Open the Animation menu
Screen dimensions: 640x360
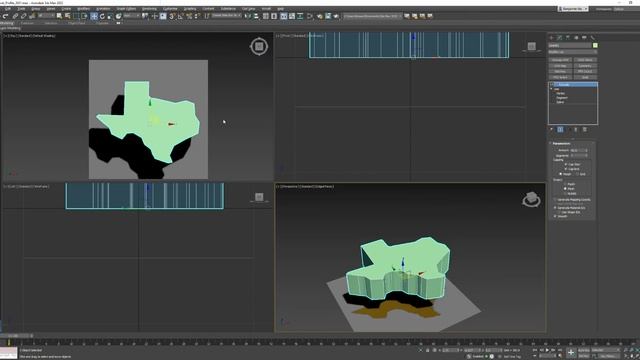103,9
